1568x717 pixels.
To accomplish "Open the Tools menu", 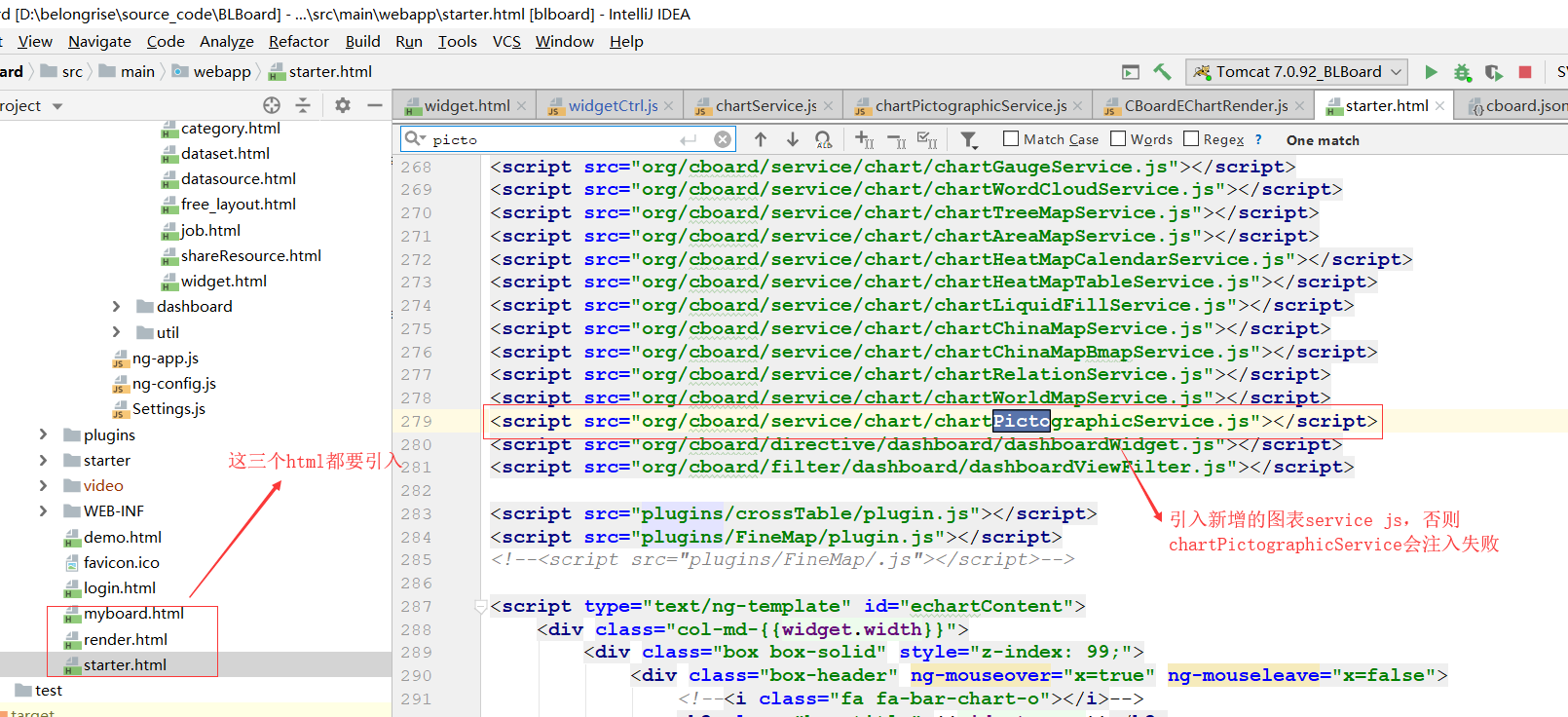I will pyautogui.click(x=458, y=41).
